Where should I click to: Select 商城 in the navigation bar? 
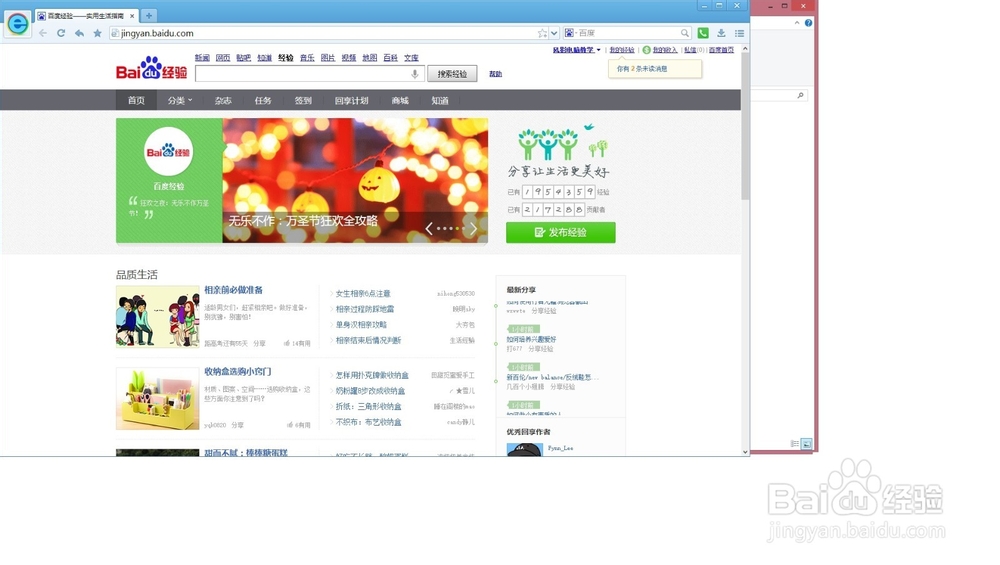tap(400, 100)
